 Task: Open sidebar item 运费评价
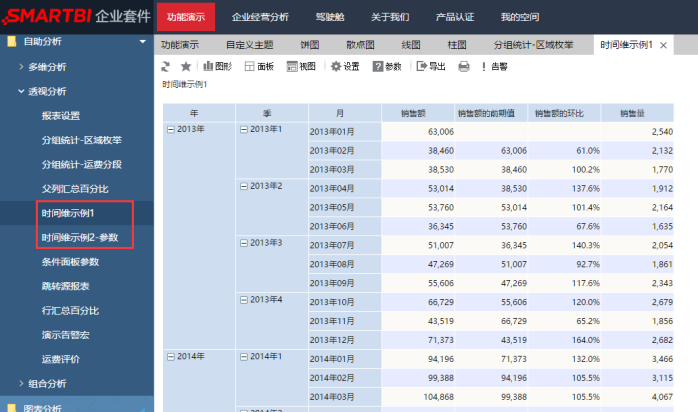click(x=61, y=359)
